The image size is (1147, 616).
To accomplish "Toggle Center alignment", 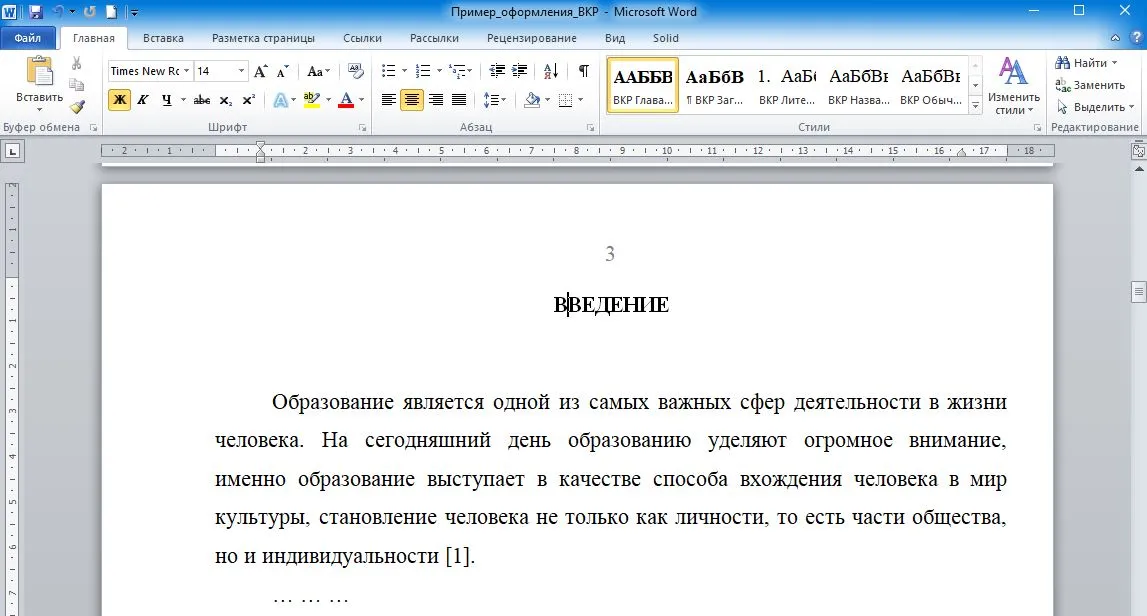I will [412, 100].
